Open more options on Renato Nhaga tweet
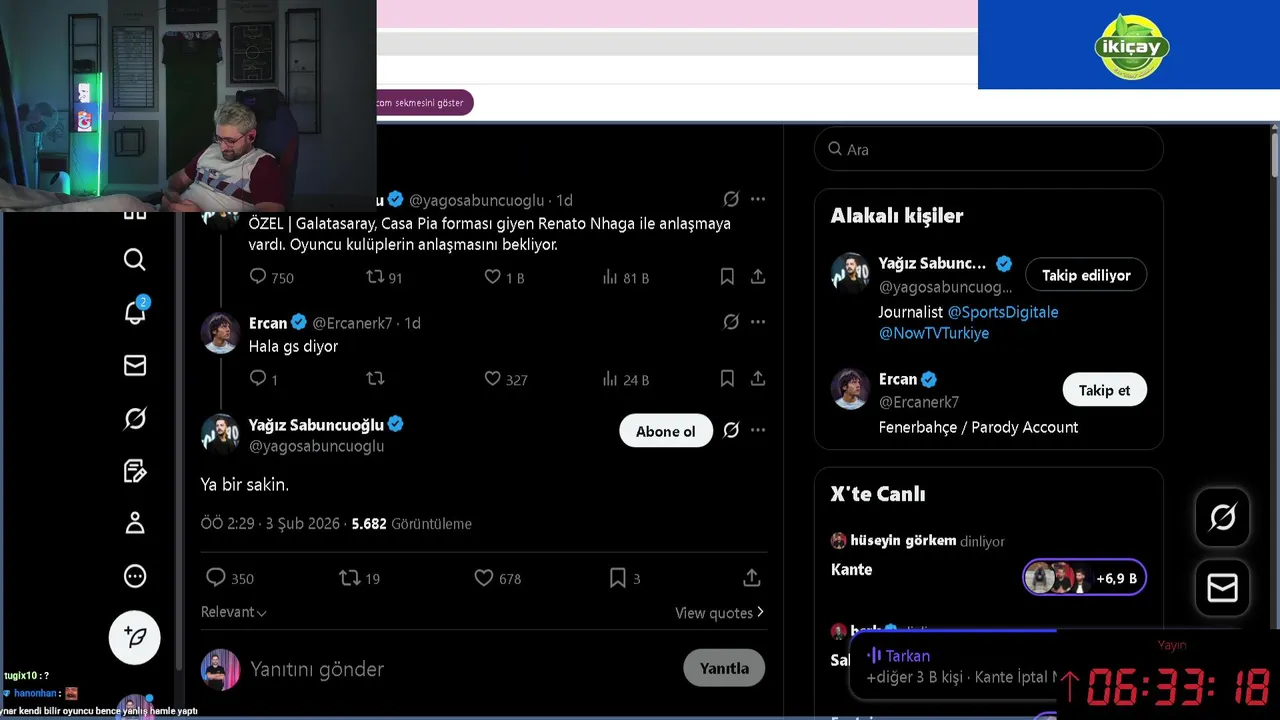 [x=758, y=199]
